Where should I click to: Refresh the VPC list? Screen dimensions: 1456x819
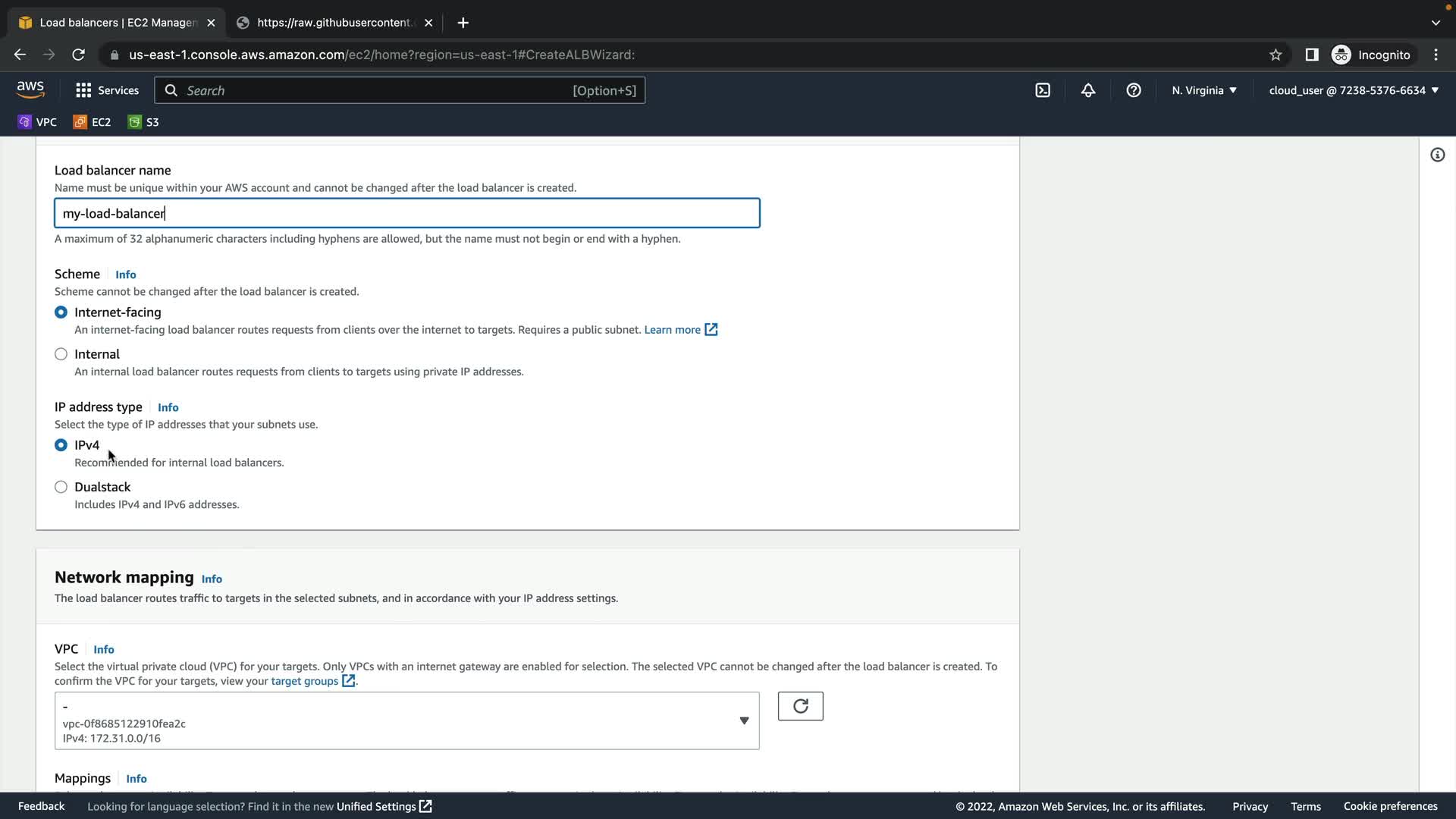click(x=800, y=706)
